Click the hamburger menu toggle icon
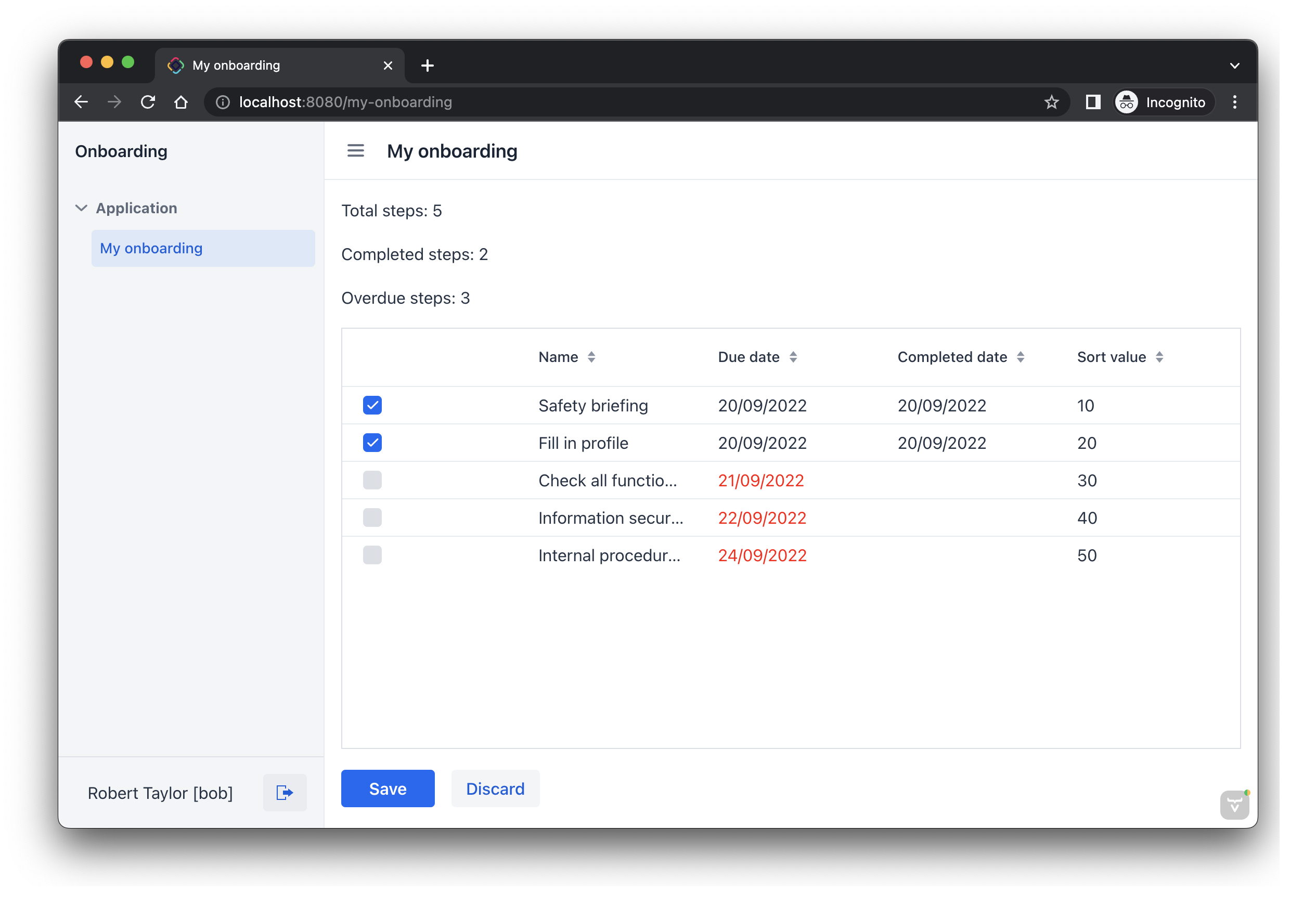The width and height of the screenshot is (1316, 905). click(x=355, y=151)
